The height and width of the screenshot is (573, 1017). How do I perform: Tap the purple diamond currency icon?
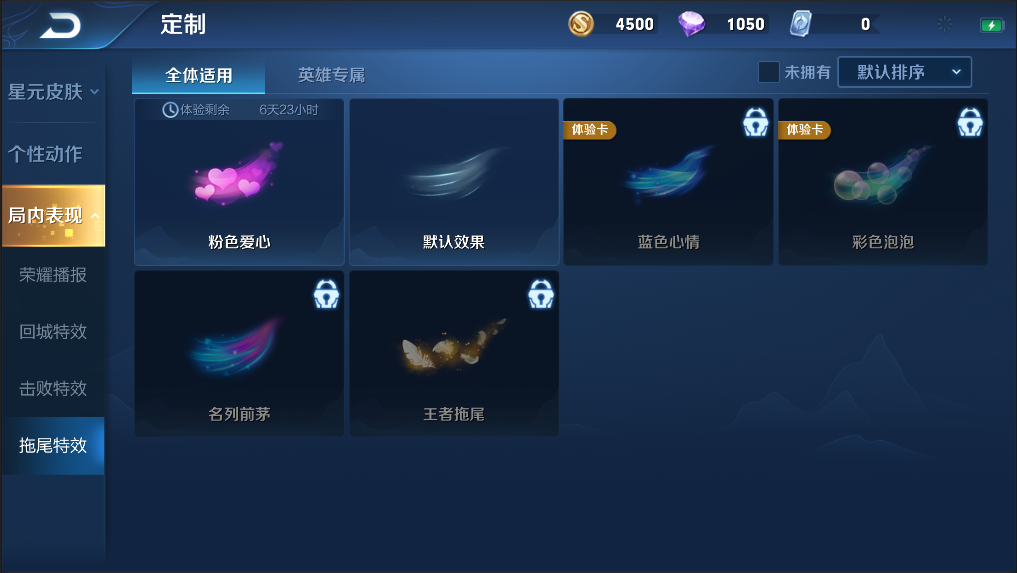[x=691, y=24]
